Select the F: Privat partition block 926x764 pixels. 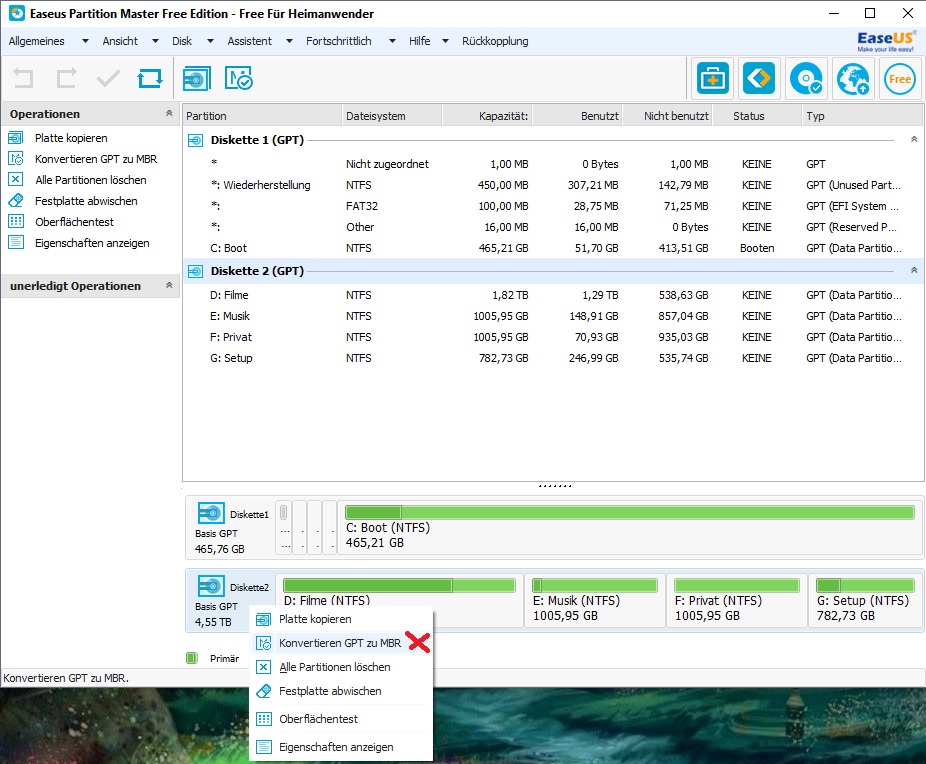point(736,600)
